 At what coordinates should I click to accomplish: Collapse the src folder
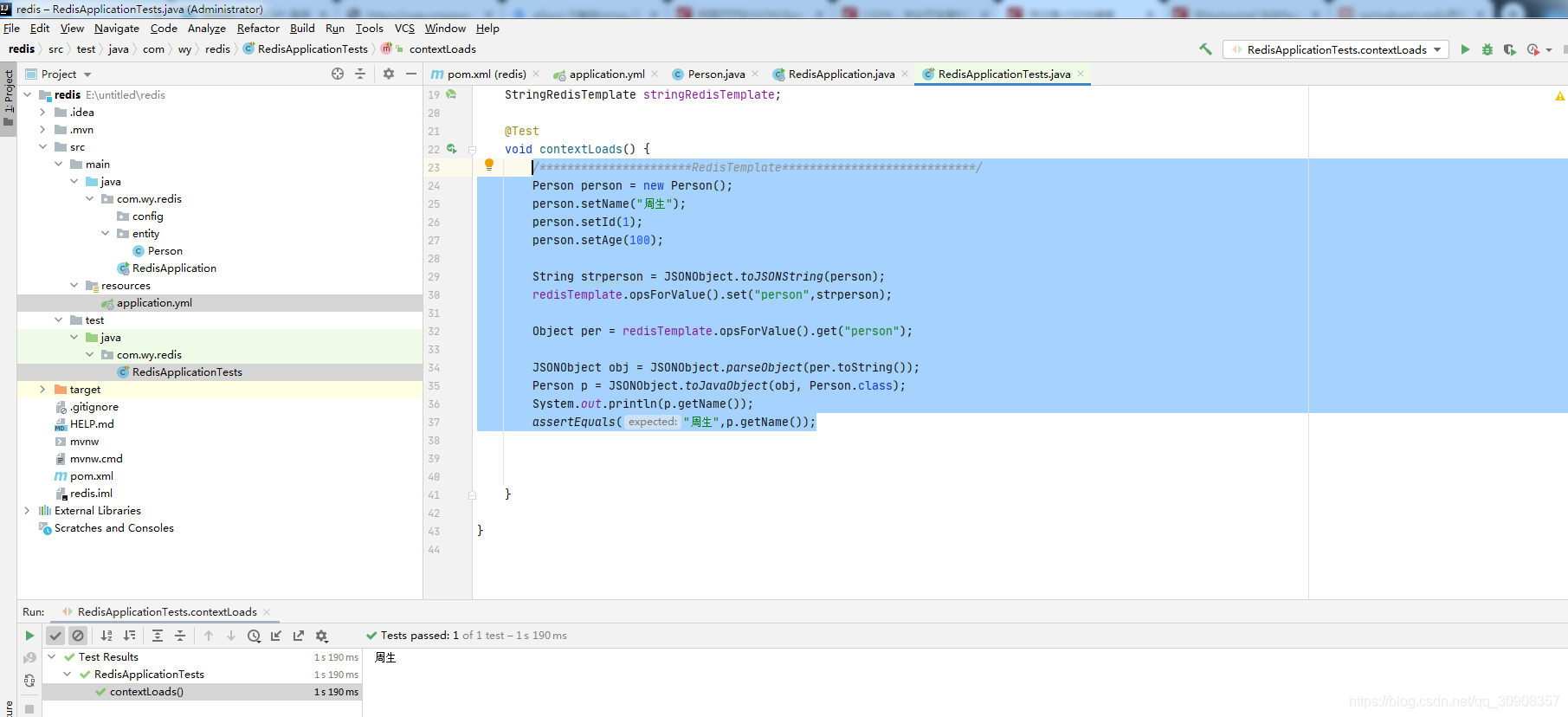(42, 147)
